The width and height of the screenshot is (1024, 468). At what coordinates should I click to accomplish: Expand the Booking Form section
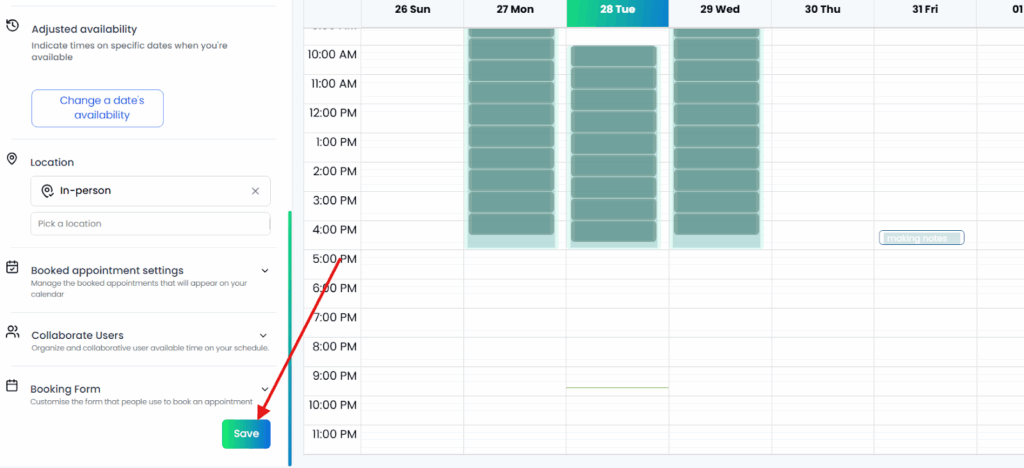[x=265, y=389]
